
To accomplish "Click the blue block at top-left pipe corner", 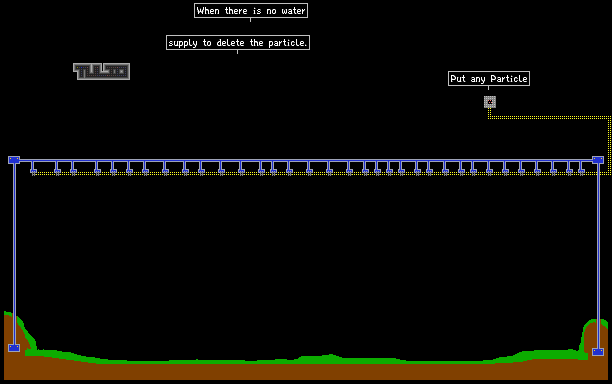I will (14, 160).
